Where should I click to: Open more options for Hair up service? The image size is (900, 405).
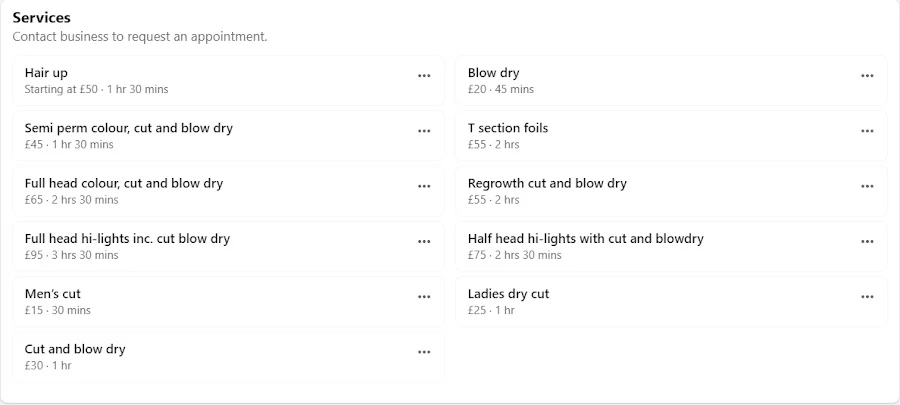[x=424, y=75]
